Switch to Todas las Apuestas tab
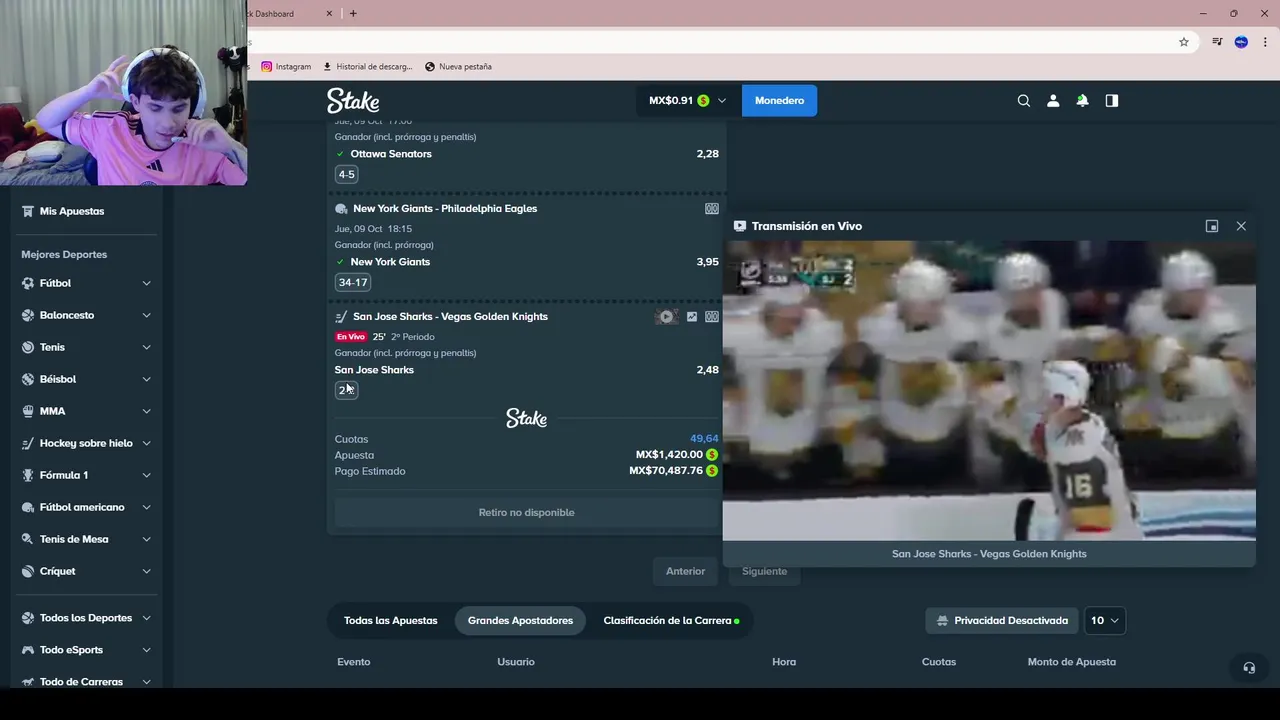The width and height of the screenshot is (1280, 720). click(x=391, y=621)
